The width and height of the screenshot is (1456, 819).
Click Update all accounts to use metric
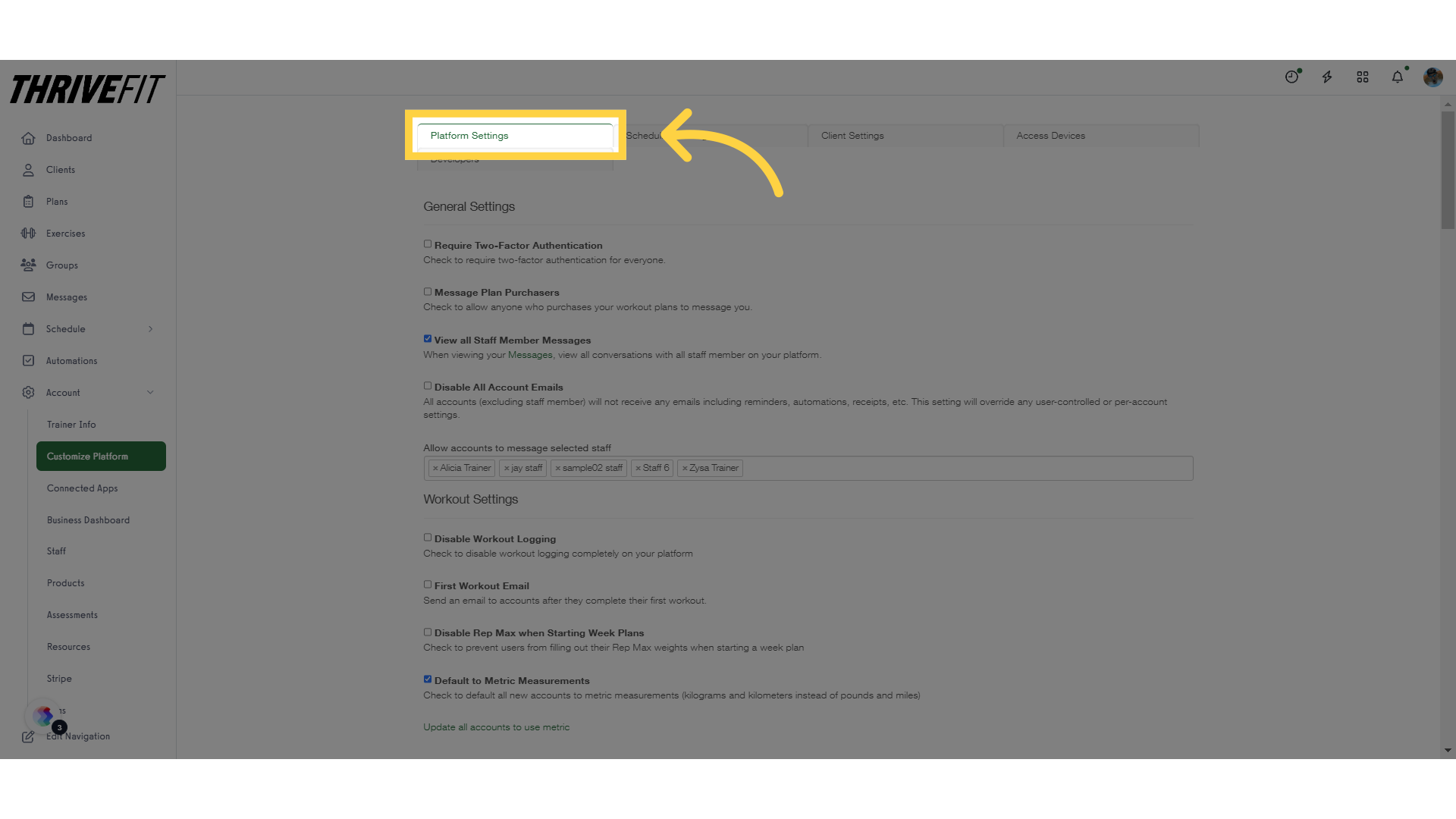click(496, 726)
